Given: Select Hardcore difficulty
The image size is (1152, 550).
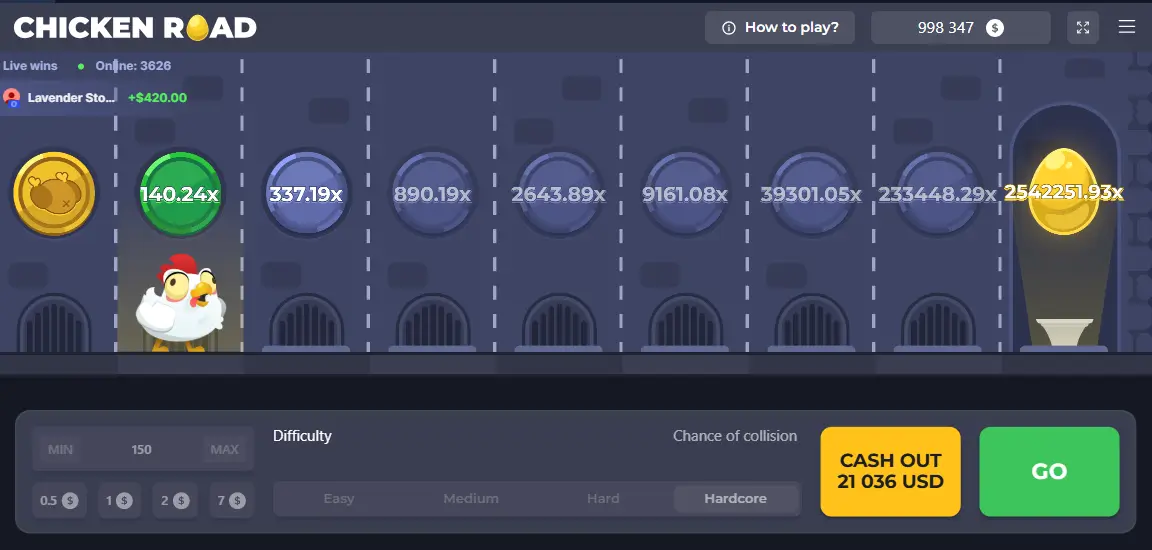Looking at the screenshot, I should [x=735, y=499].
